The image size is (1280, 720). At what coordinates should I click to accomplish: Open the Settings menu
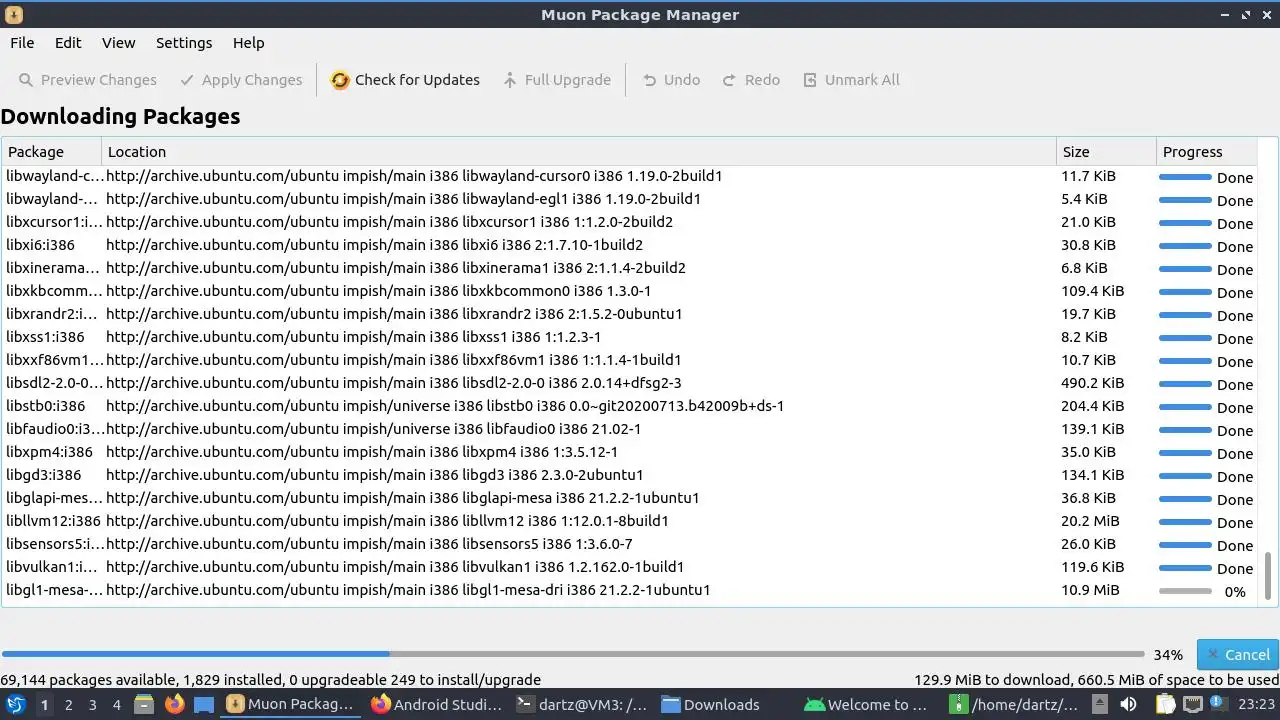pyautogui.click(x=184, y=43)
